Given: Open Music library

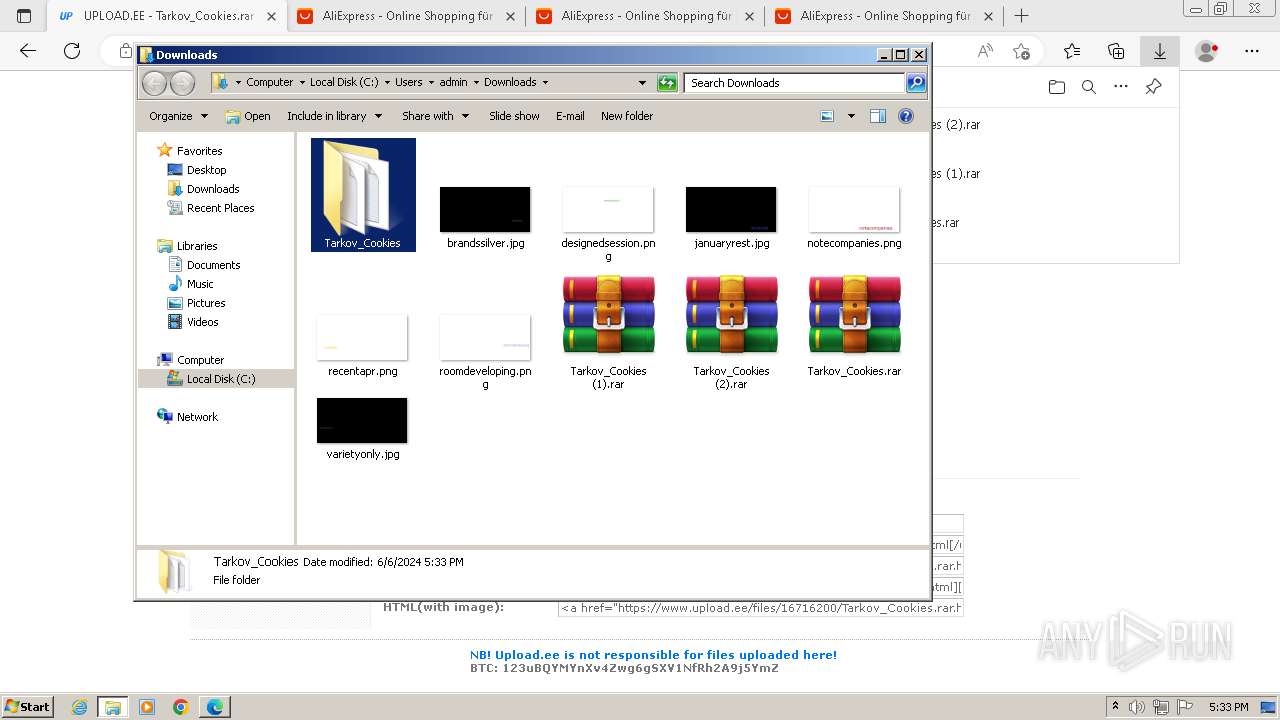Looking at the screenshot, I should 200,284.
